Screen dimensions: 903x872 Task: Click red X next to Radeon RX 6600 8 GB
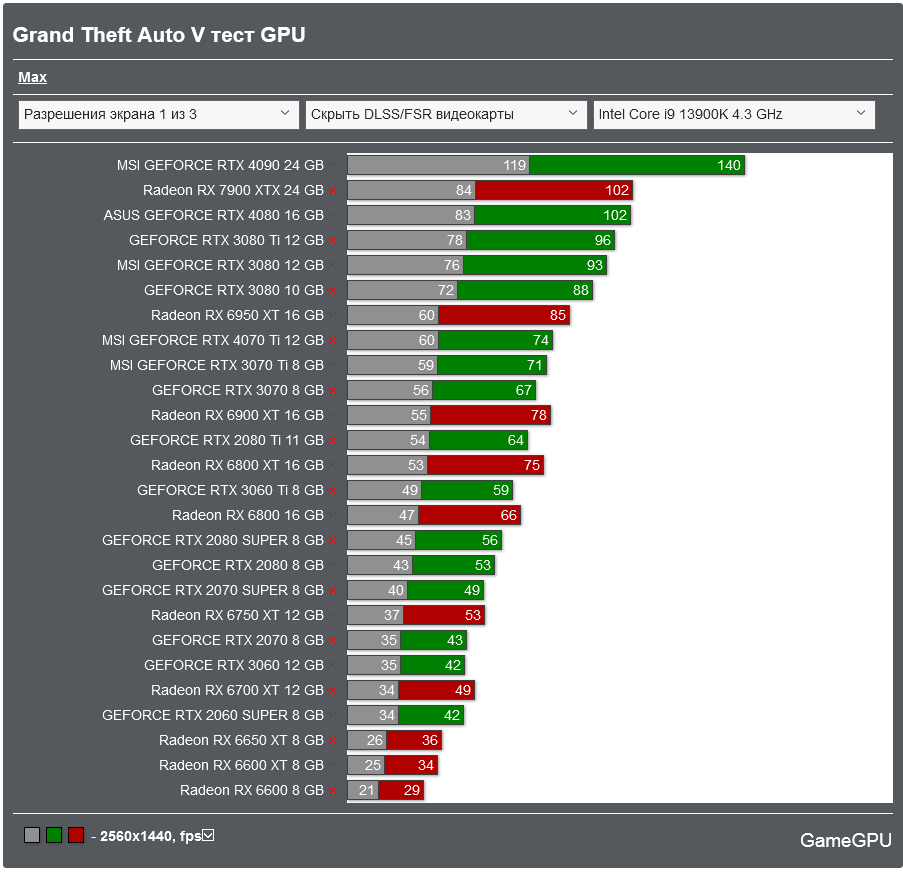[333, 791]
